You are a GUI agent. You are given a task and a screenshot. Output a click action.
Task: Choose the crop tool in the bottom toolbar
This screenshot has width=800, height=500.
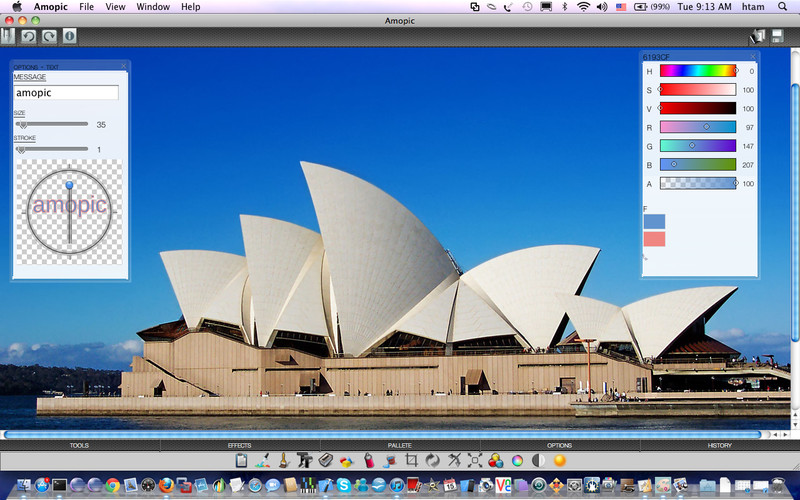pos(410,460)
